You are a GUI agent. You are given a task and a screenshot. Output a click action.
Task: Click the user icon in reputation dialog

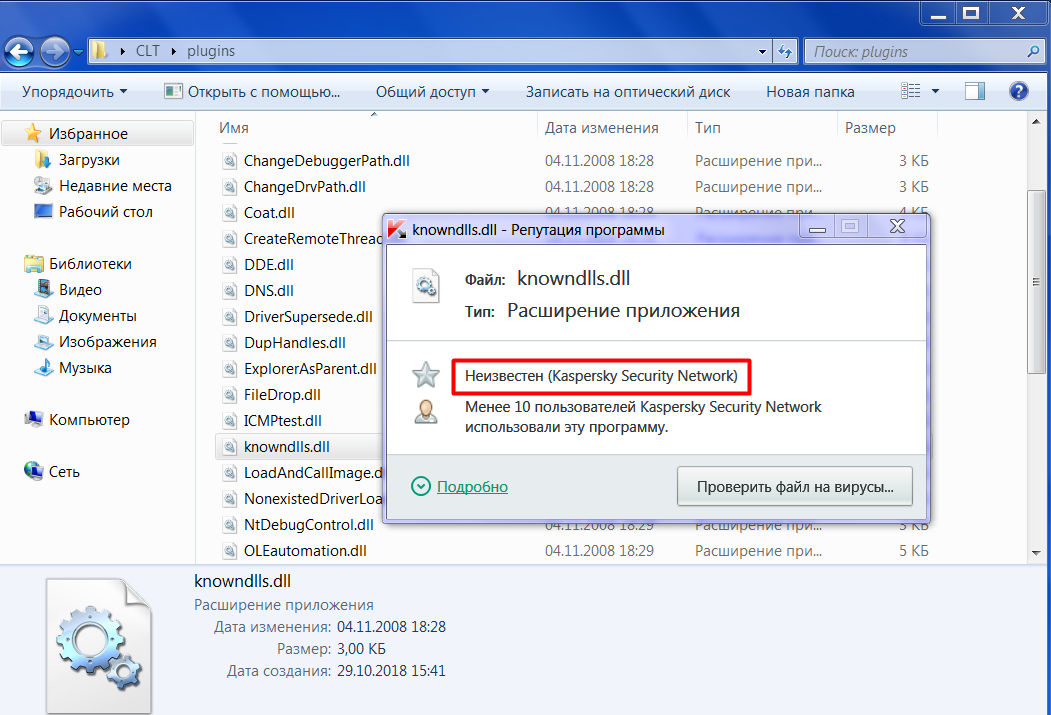(426, 412)
